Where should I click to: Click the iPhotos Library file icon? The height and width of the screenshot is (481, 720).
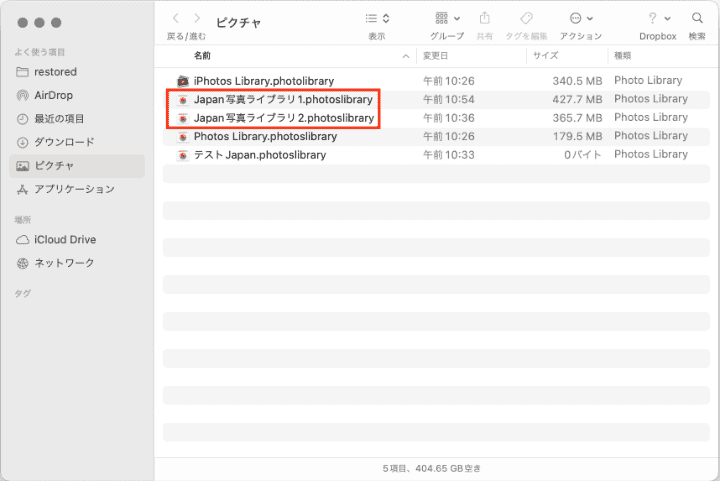pyautogui.click(x=183, y=80)
